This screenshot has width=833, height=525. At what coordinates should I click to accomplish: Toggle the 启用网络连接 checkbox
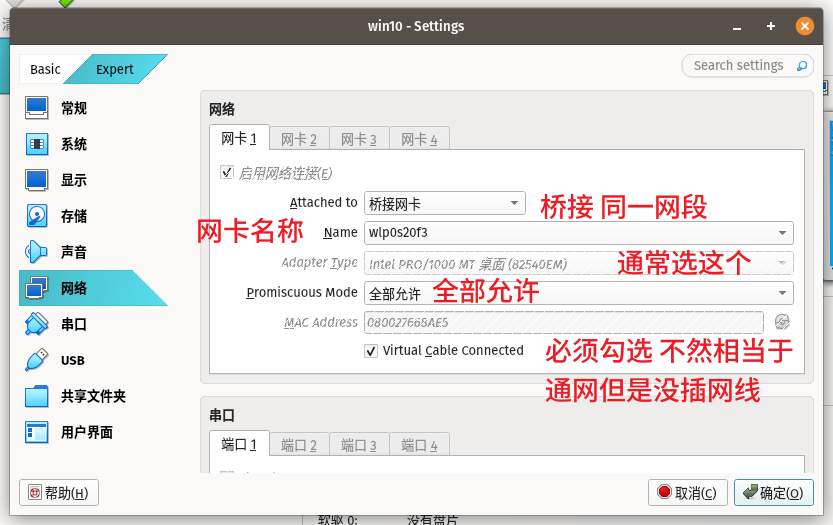point(227,173)
